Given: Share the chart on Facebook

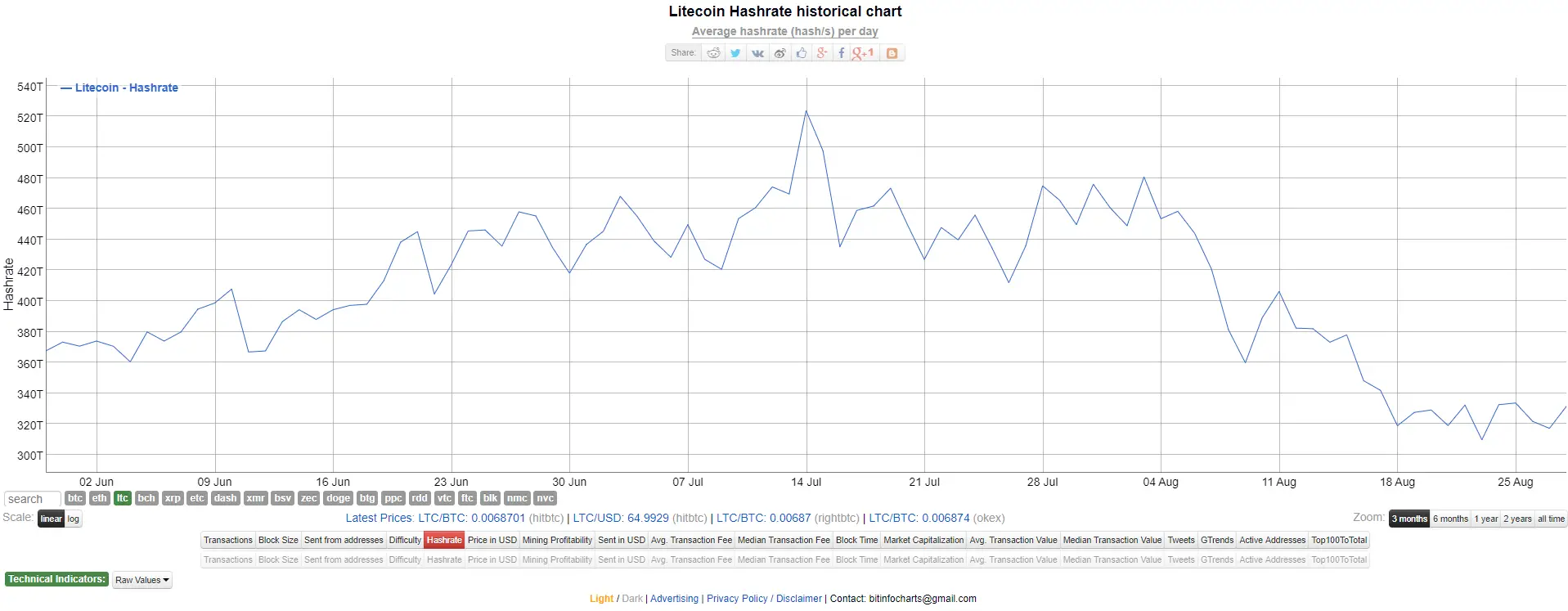Looking at the screenshot, I should [x=841, y=53].
